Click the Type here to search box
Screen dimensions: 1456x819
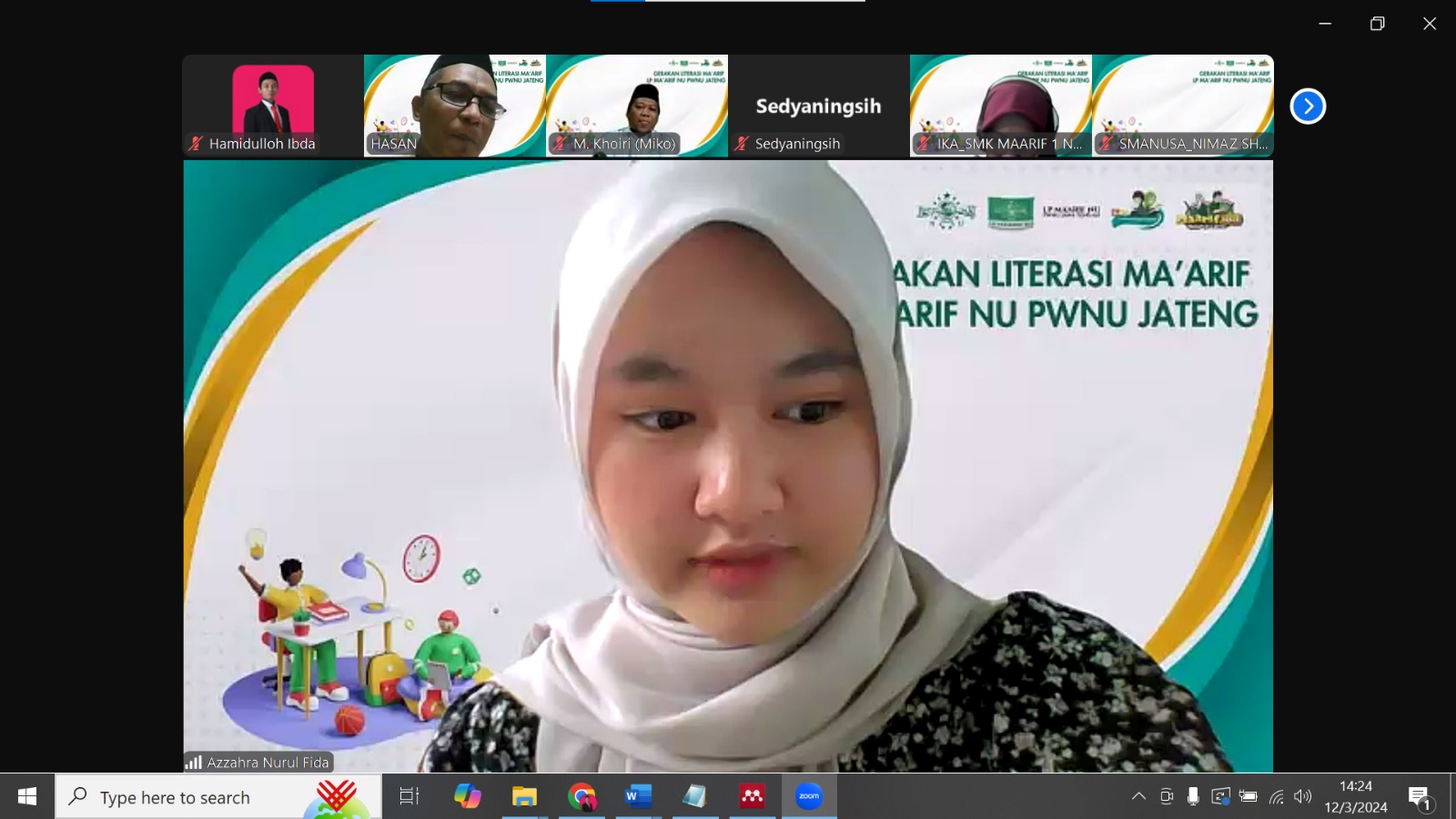pyautogui.click(x=218, y=796)
